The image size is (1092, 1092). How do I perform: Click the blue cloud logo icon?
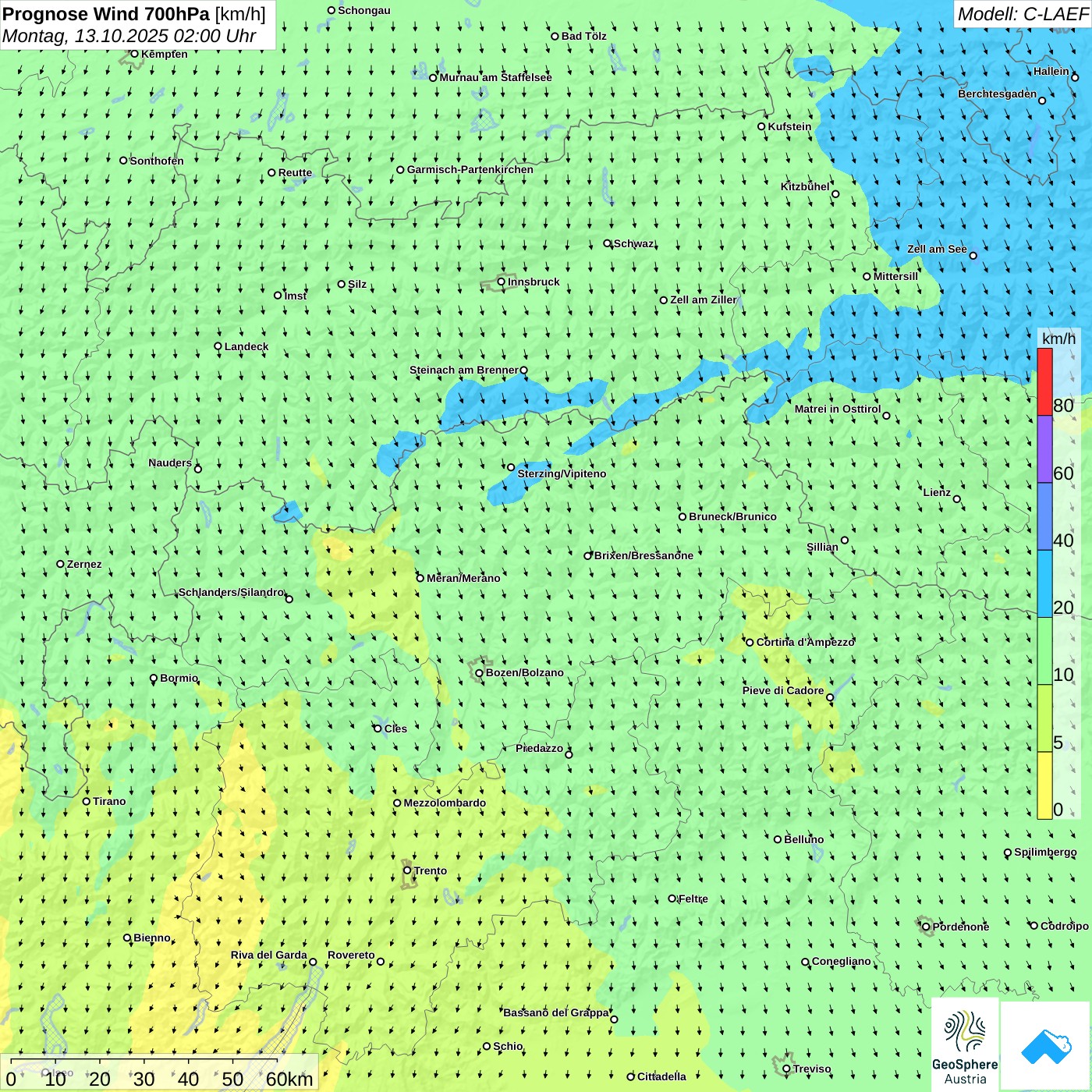click(x=1046, y=1047)
